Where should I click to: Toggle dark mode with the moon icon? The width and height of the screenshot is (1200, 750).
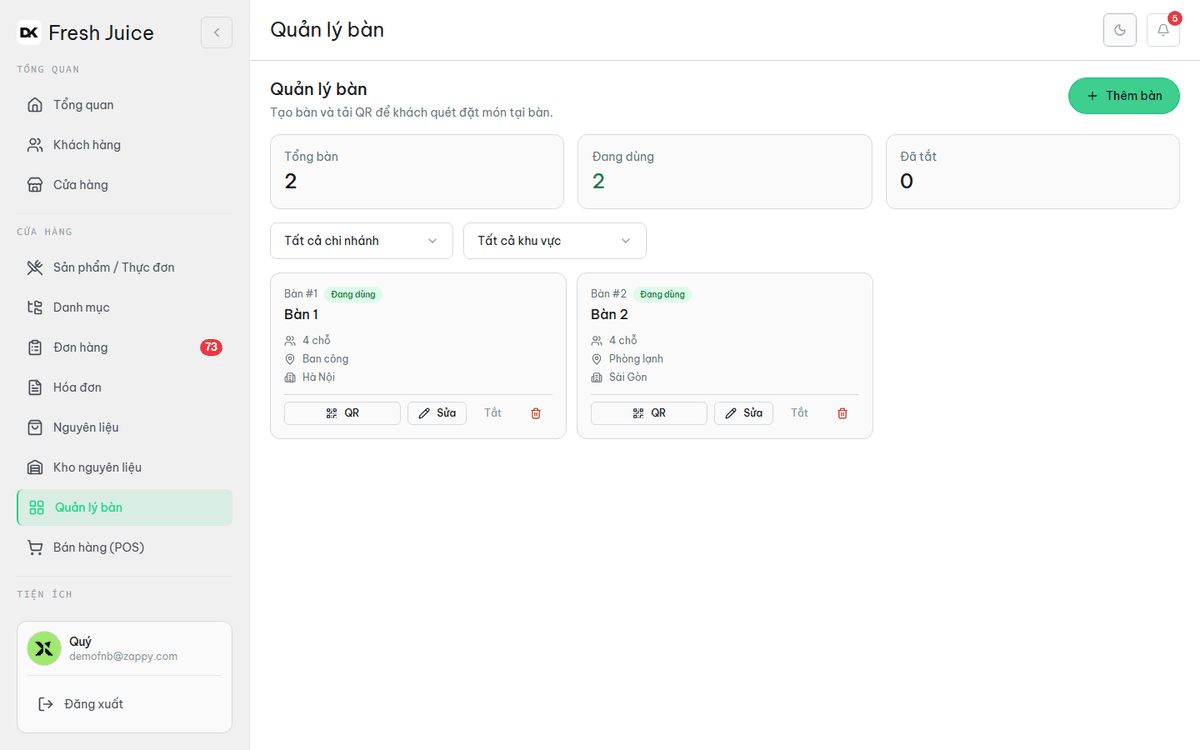pos(1120,30)
